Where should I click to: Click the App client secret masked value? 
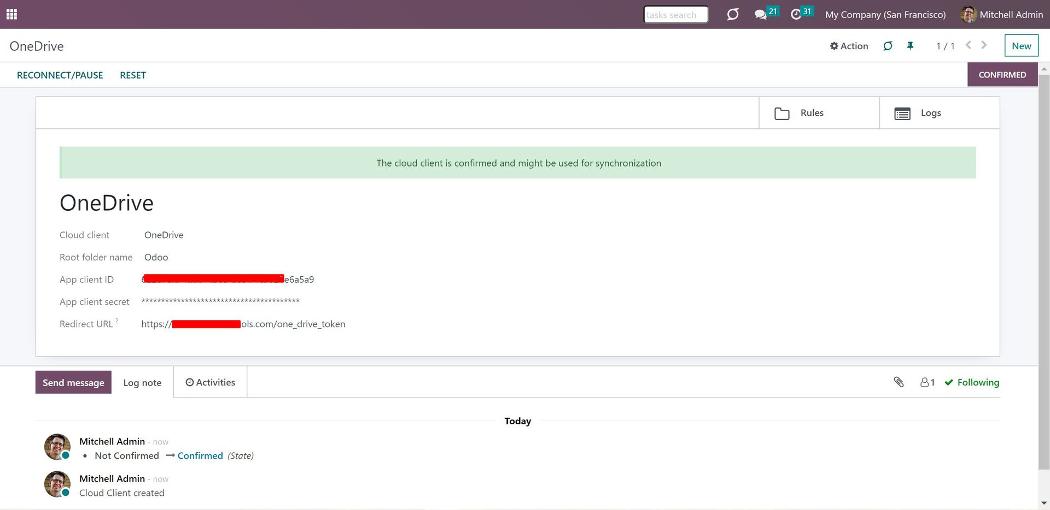(x=220, y=301)
